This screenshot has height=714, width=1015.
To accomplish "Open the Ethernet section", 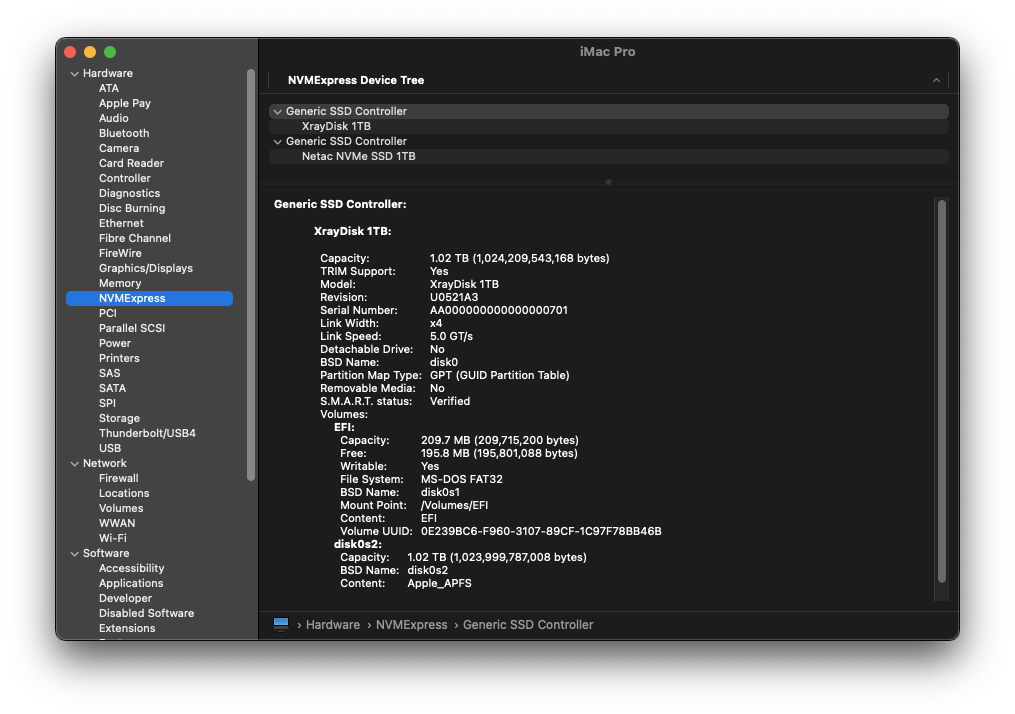I will coord(121,223).
